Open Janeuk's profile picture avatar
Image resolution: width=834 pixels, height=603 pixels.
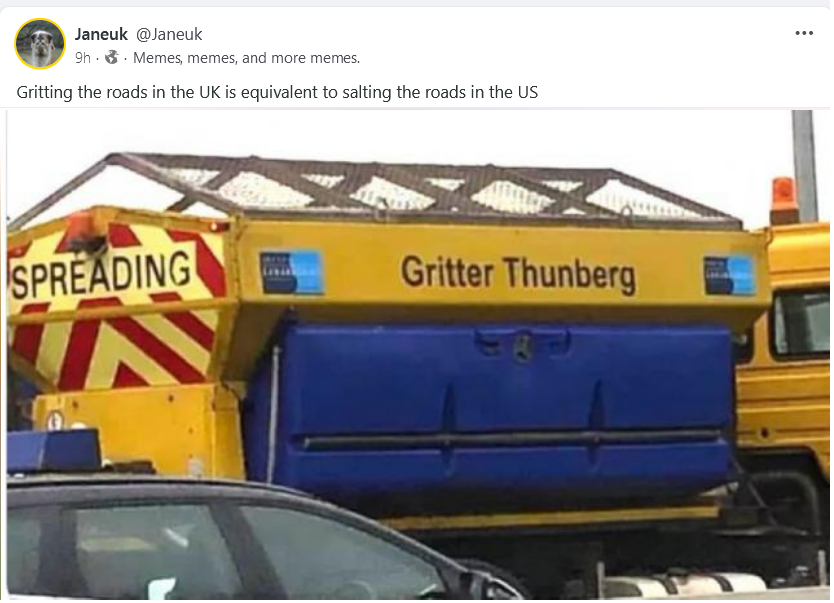point(40,44)
